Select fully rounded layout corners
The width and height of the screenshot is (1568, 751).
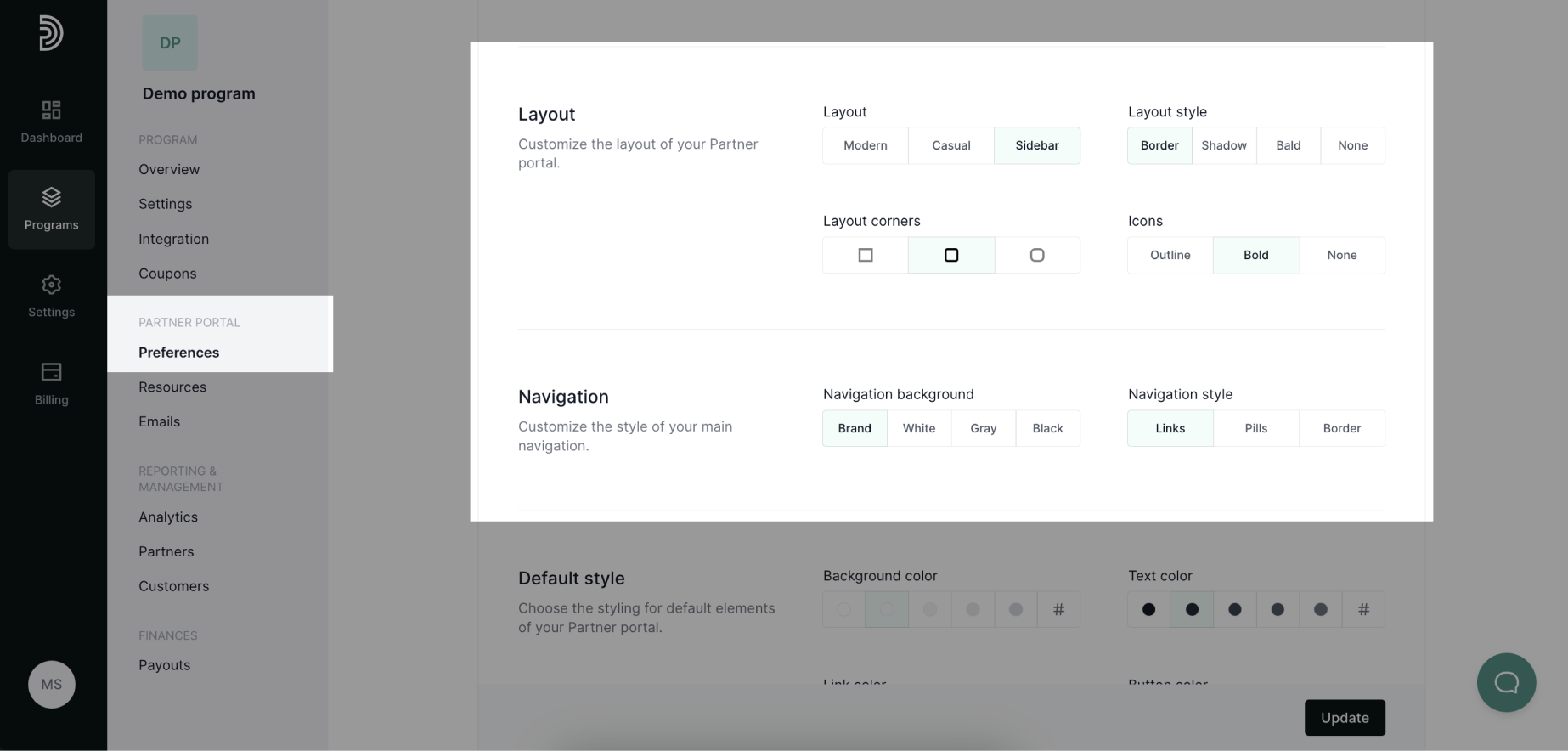pos(1037,255)
